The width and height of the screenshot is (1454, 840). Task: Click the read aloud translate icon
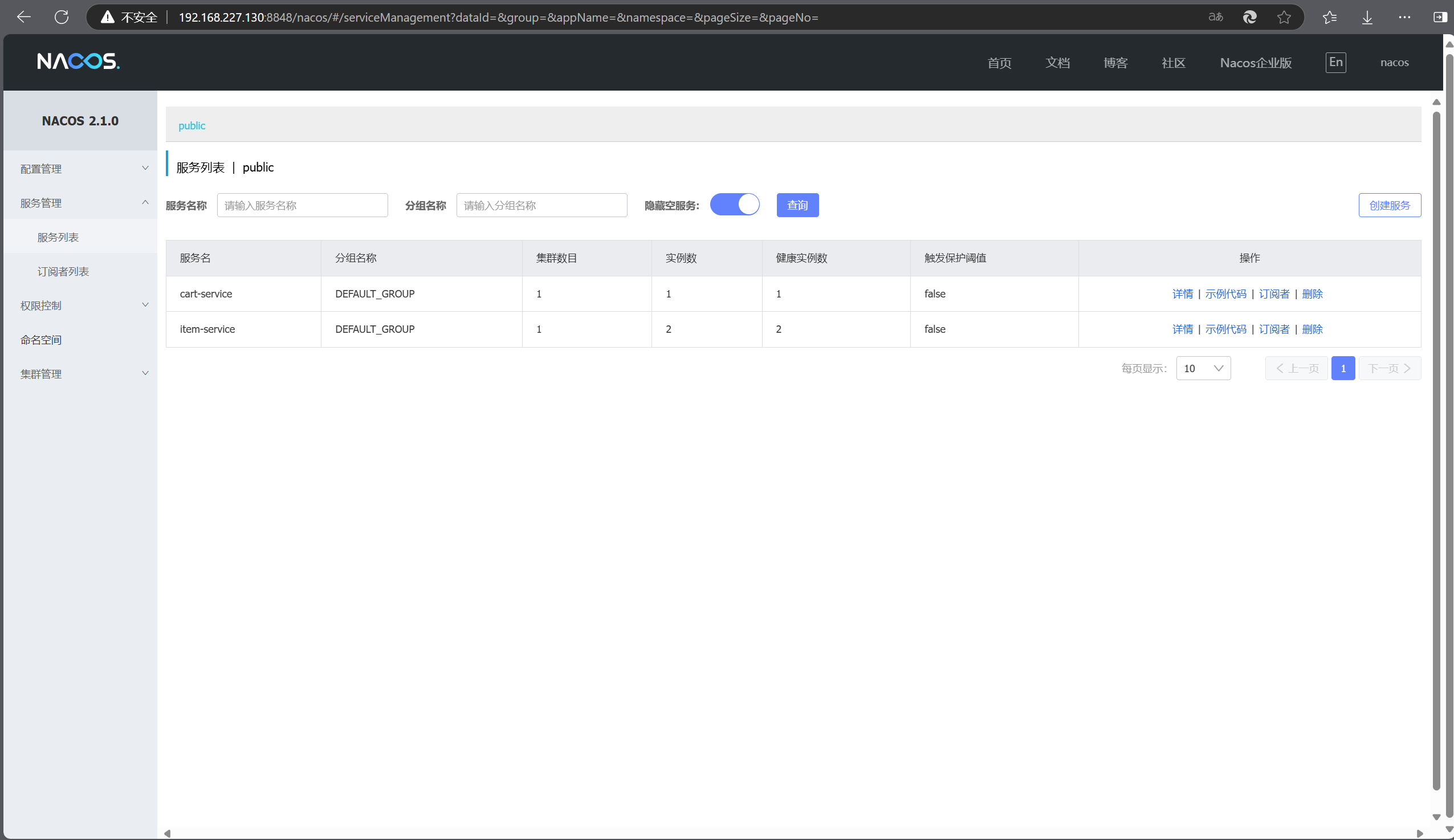(x=1216, y=17)
